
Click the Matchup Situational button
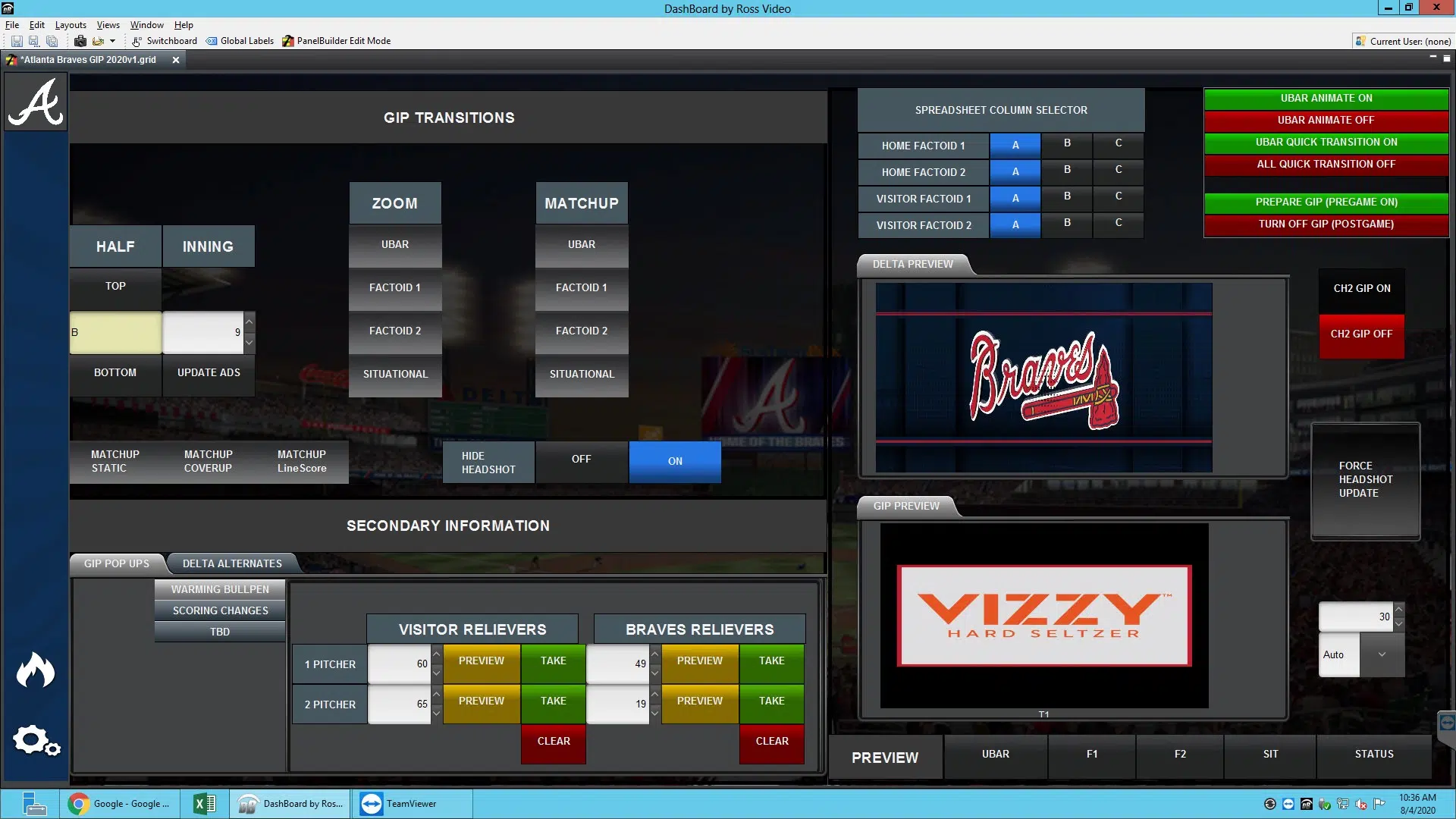[582, 375]
